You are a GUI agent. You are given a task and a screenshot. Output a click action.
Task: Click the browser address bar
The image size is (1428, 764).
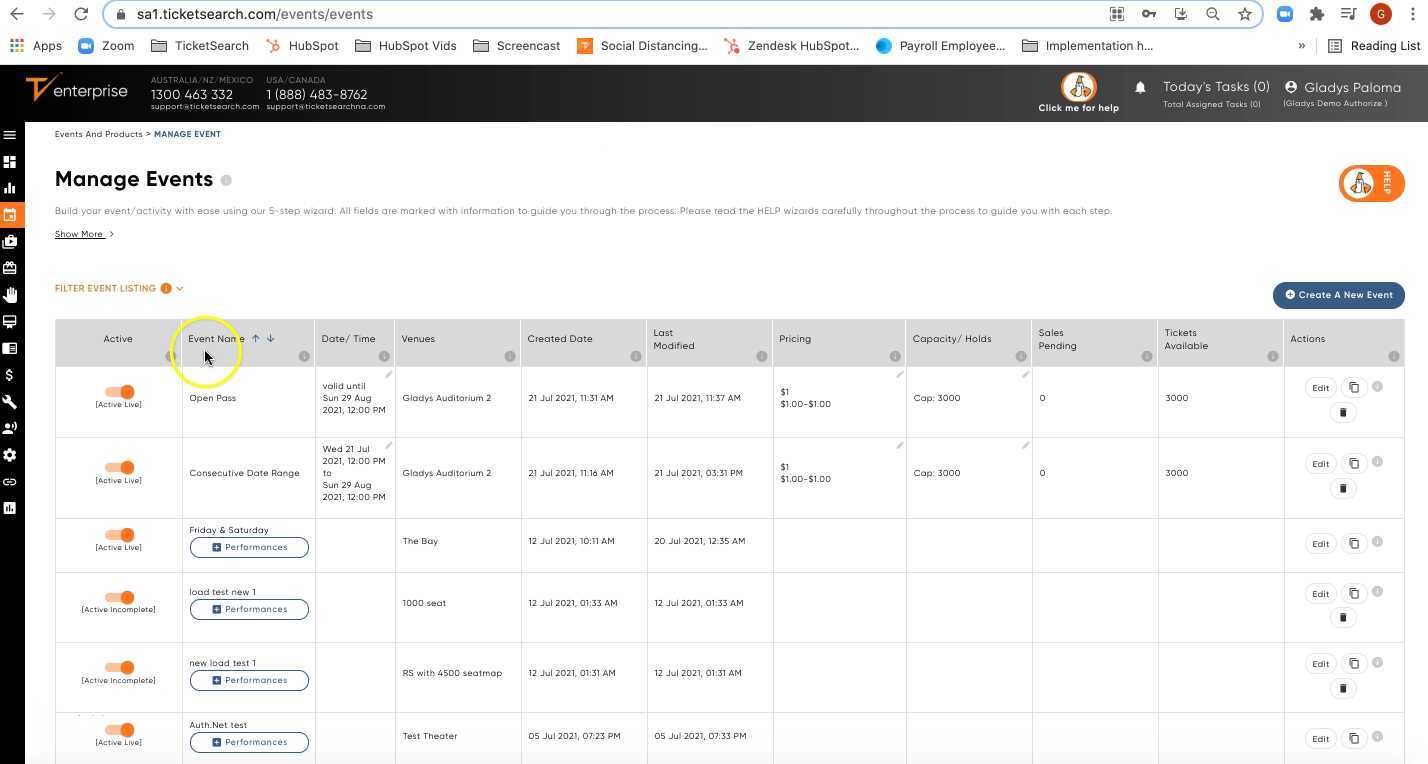600,14
